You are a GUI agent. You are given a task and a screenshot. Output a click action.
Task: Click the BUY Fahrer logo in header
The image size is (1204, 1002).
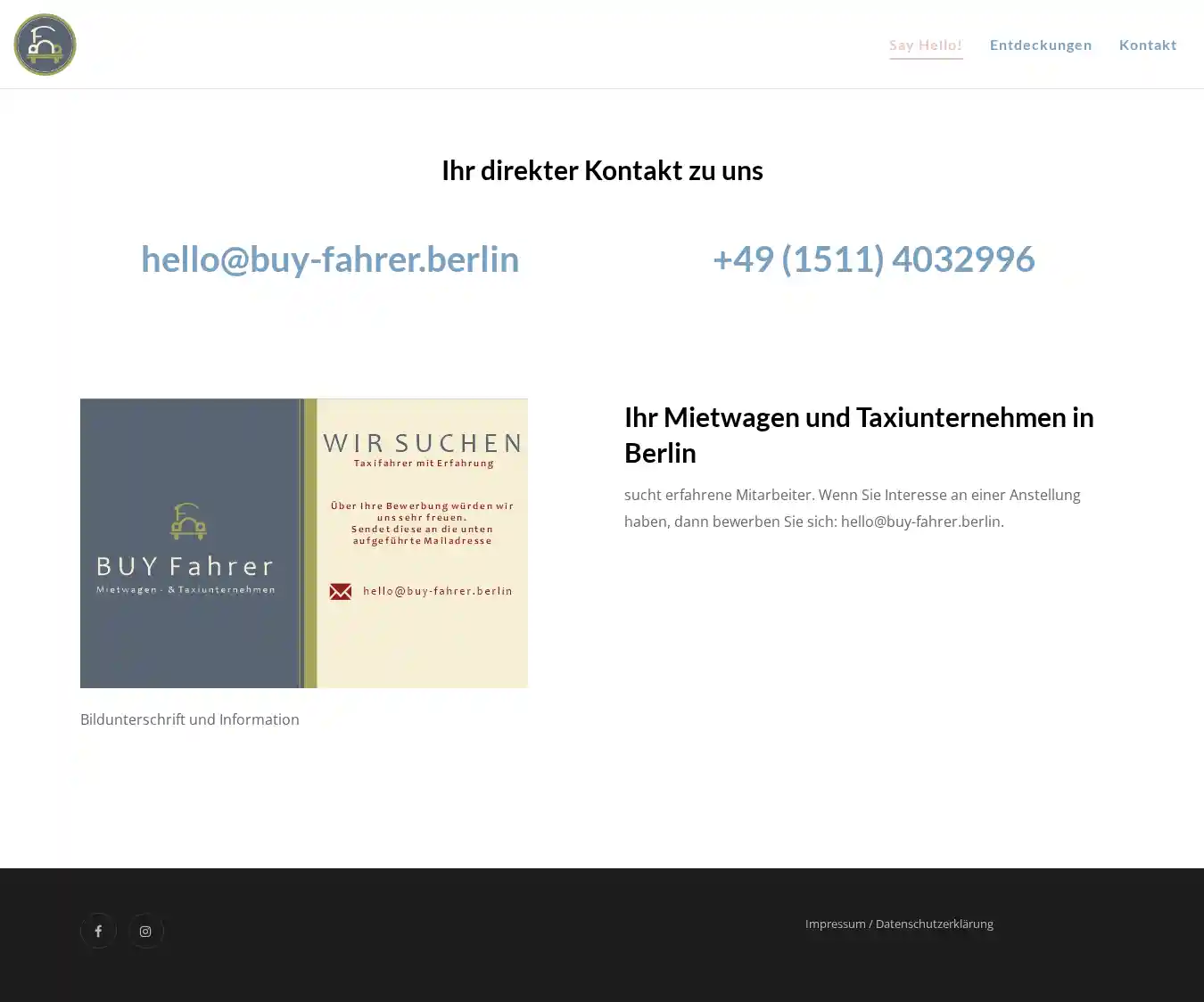45,45
